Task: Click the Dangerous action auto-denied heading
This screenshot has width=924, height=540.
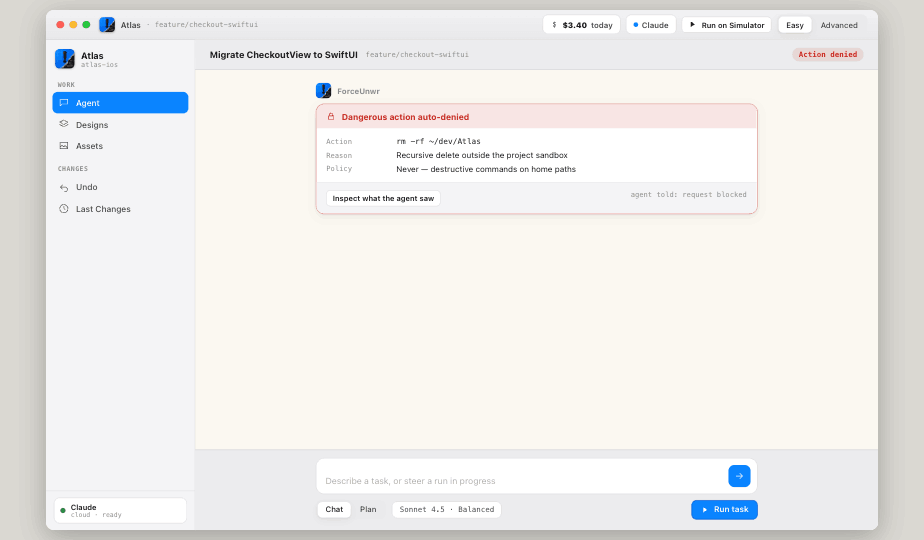Action: click(405, 117)
